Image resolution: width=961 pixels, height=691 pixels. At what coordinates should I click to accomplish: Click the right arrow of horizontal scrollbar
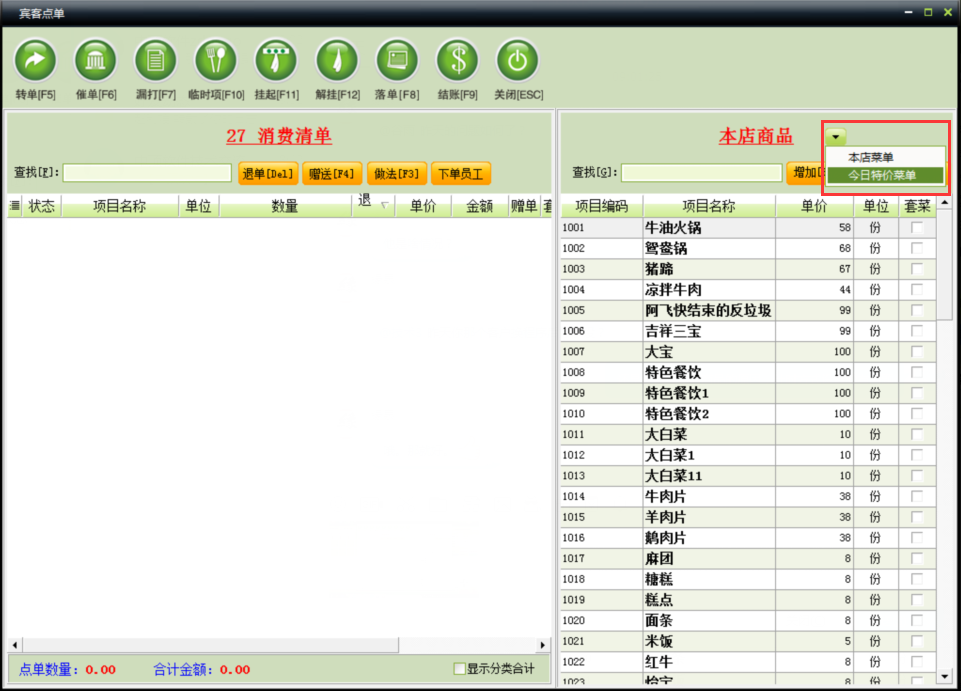(x=542, y=645)
